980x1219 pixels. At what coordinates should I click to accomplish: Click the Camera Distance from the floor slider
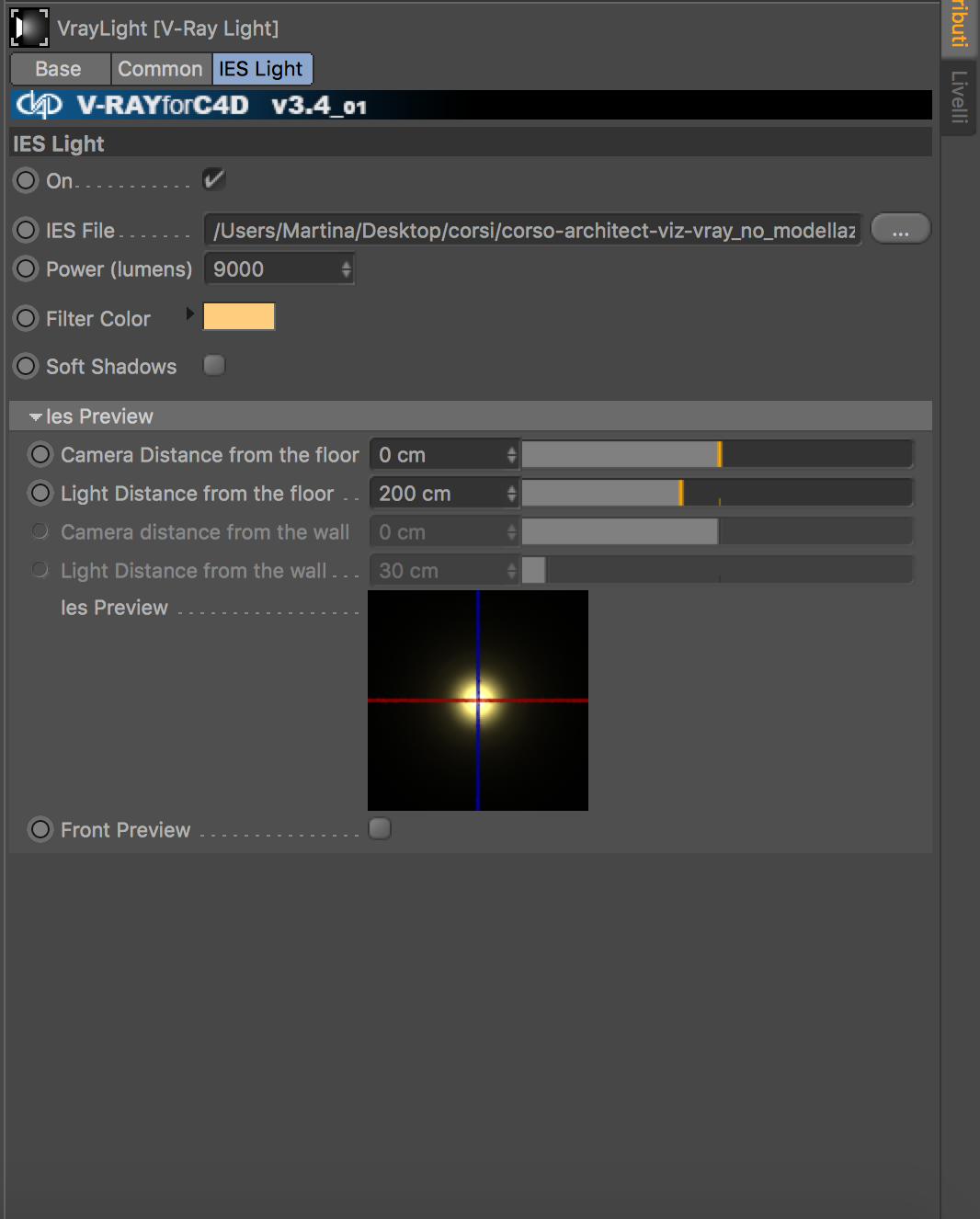[x=717, y=454]
